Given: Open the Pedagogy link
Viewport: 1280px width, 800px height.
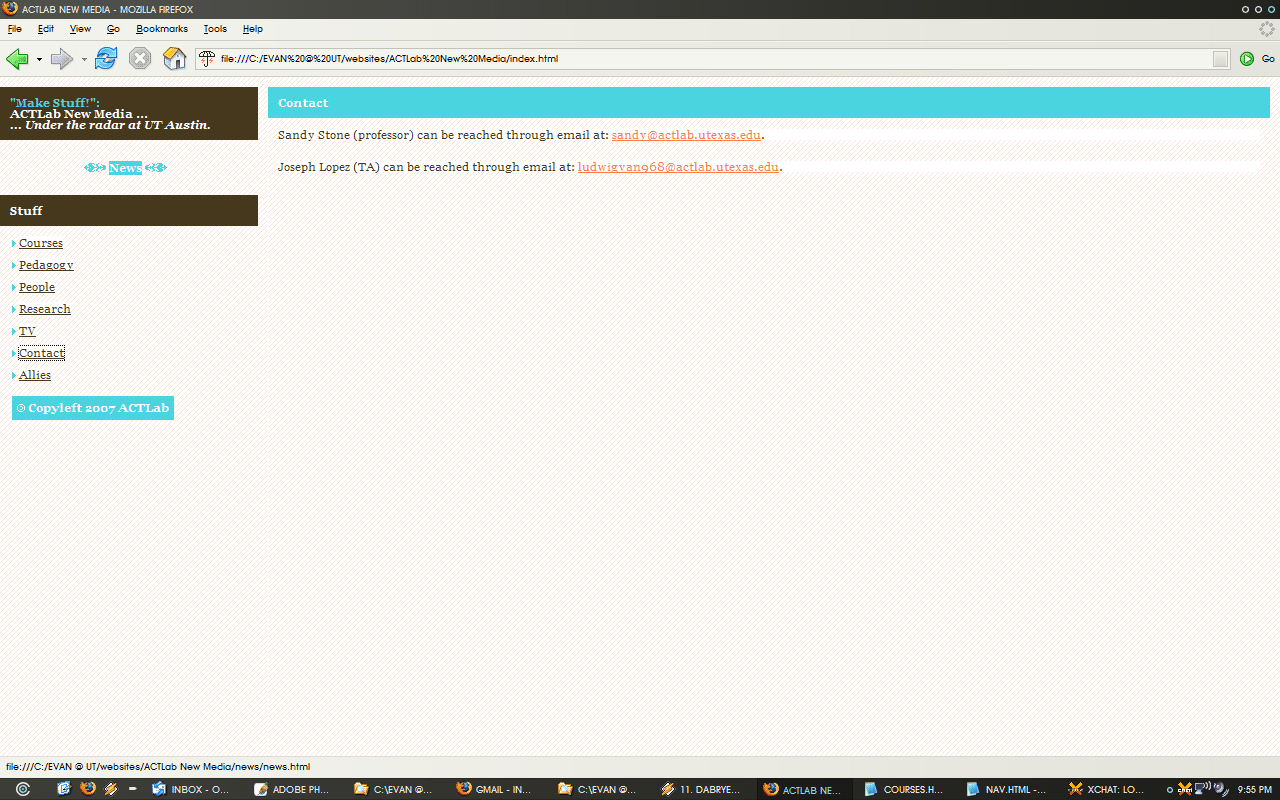Looking at the screenshot, I should [46, 265].
